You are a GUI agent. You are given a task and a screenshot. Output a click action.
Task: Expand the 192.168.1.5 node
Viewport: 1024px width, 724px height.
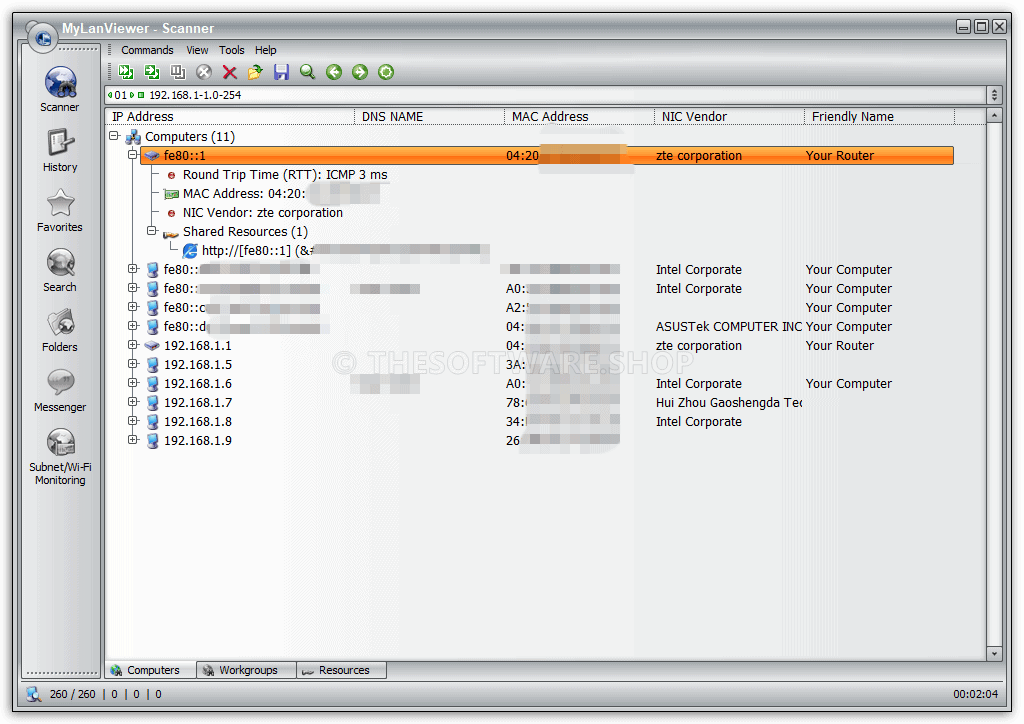tap(133, 364)
